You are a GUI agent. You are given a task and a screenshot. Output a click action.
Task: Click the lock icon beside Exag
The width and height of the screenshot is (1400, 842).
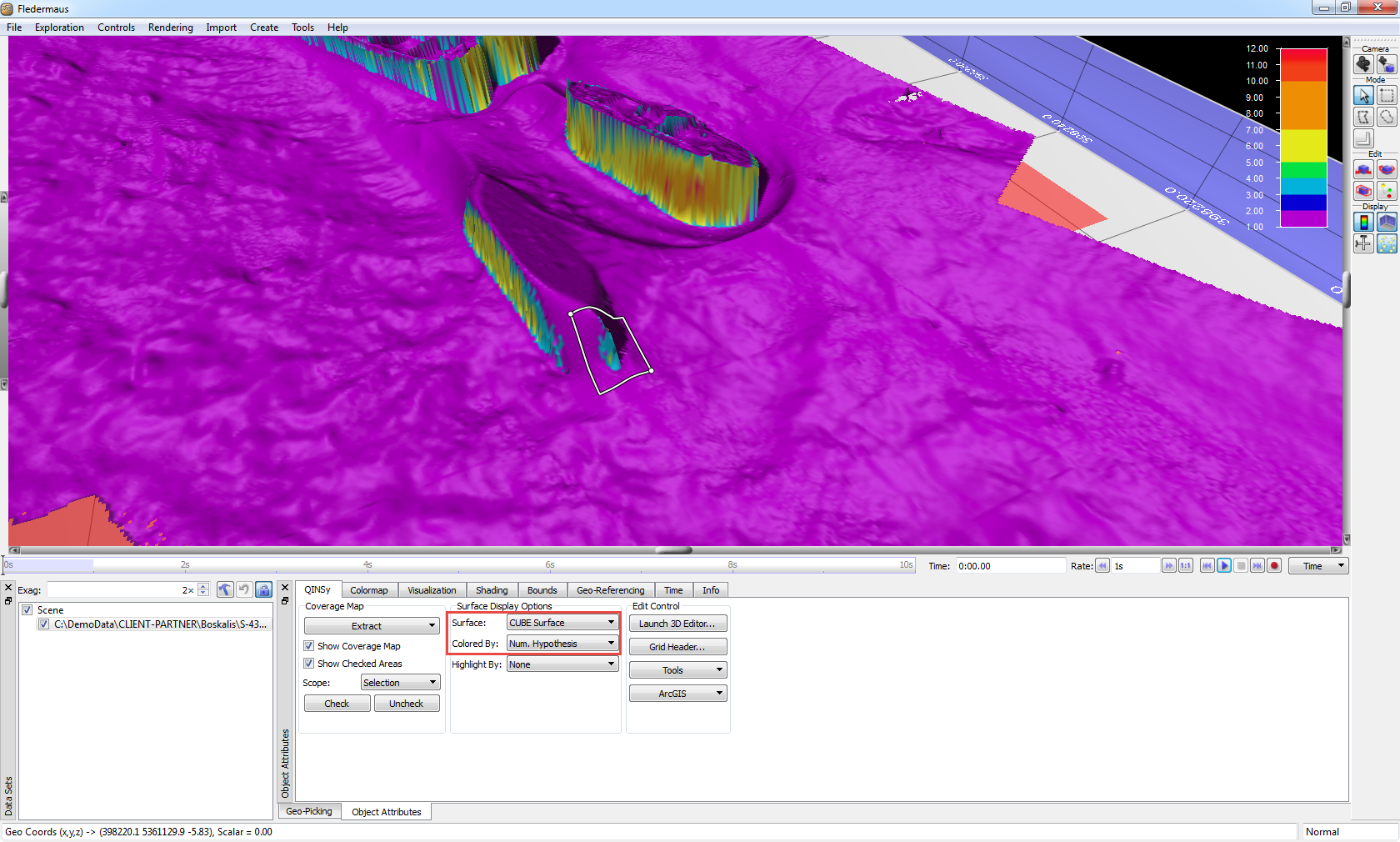(263, 590)
